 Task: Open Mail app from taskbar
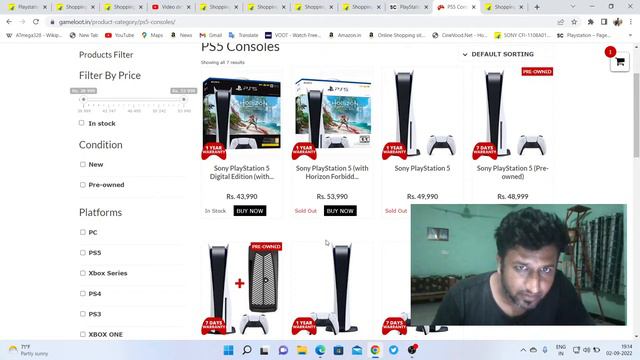357,350
